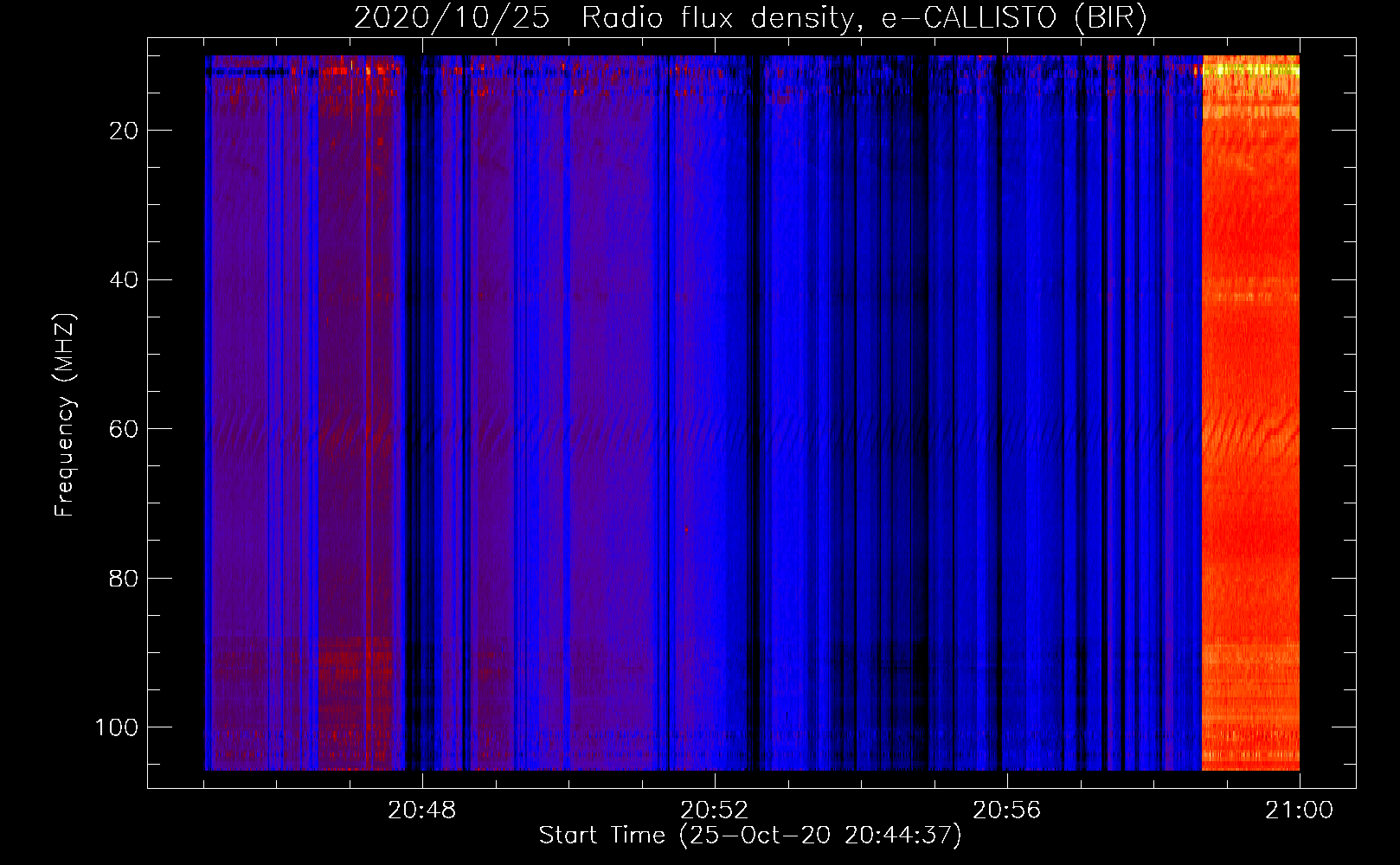1400x865 pixels.
Task: Click the 21:00 time tick label
Action: pos(1299,811)
